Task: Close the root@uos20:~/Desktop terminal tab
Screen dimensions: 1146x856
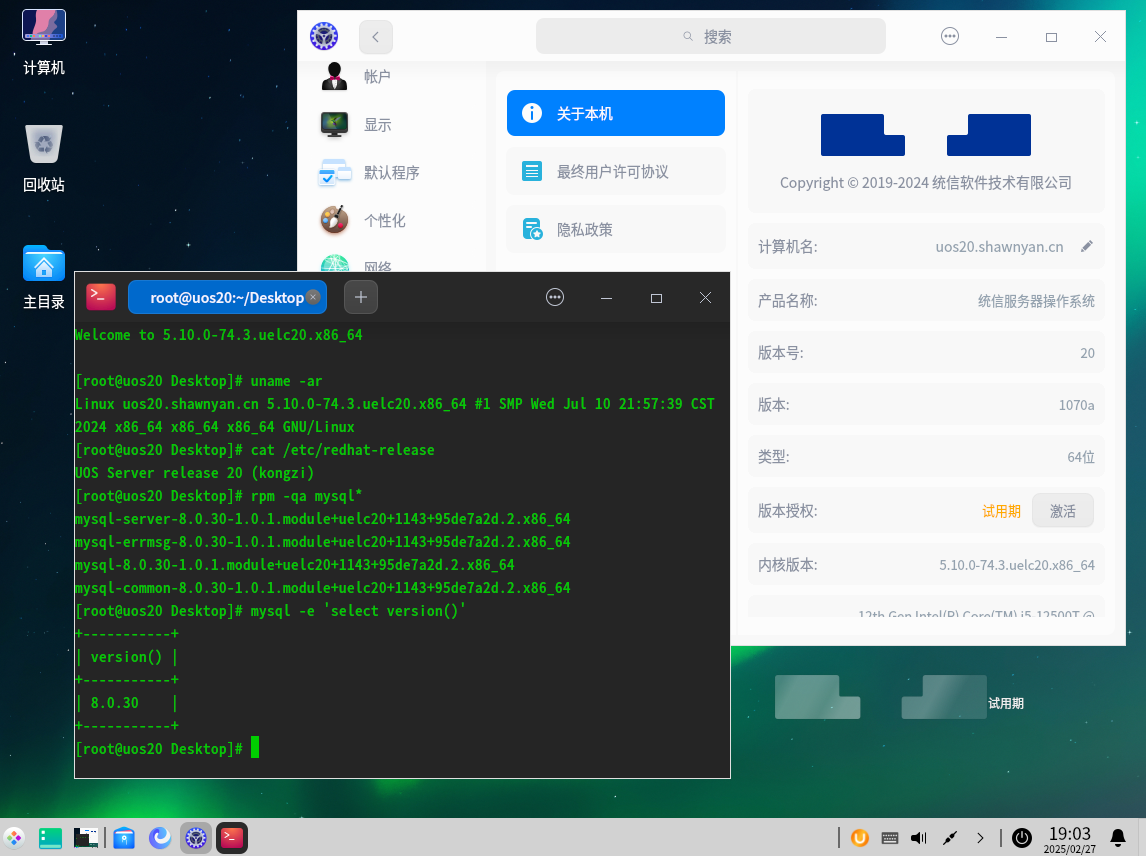Action: coord(313,297)
